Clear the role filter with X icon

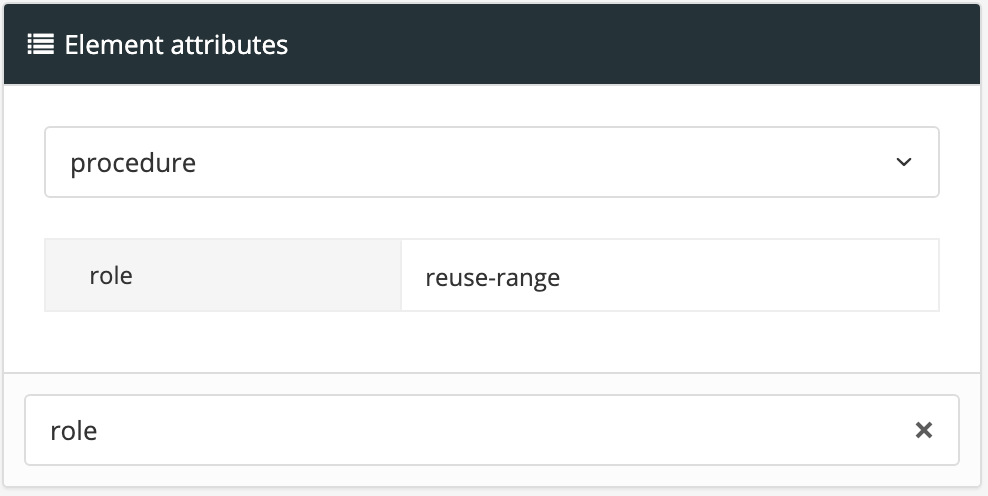click(x=924, y=430)
